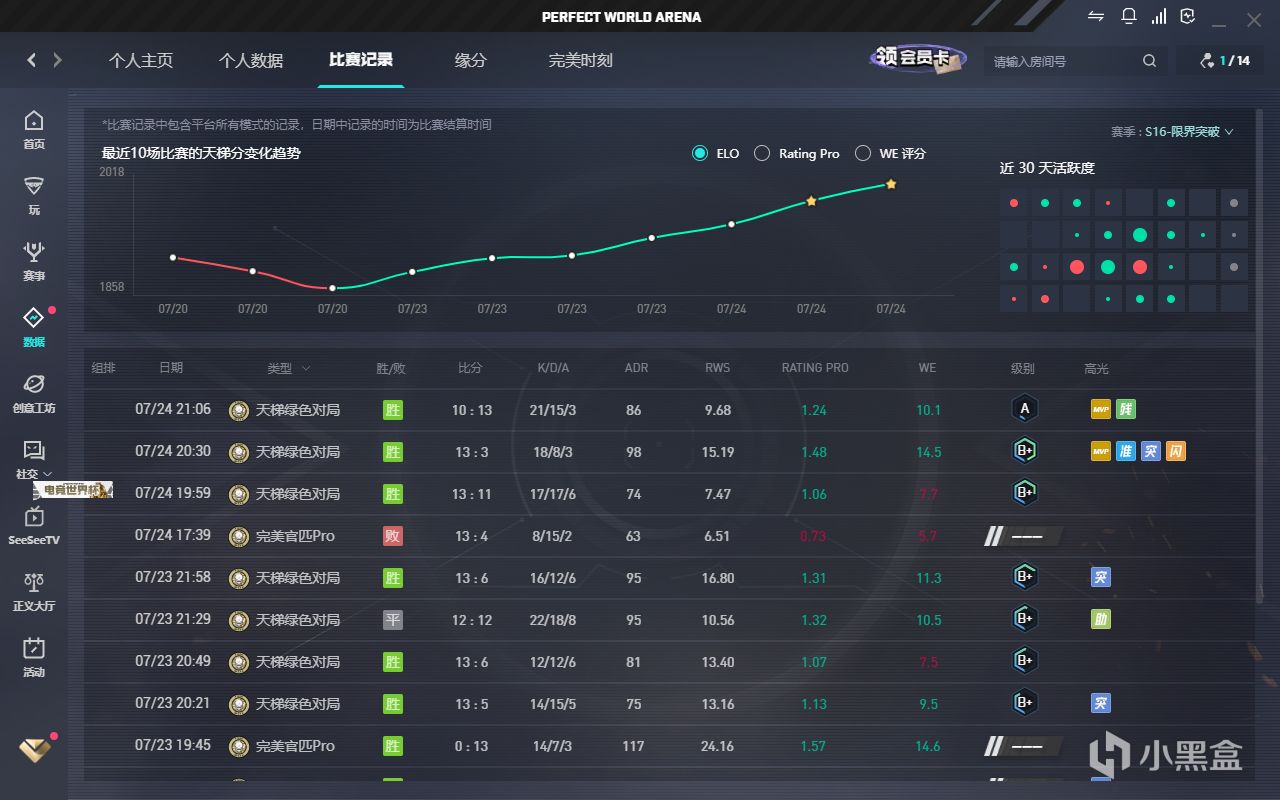Viewport: 1280px width, 800px height.
Task: Open the S16-限界突破 season dropdown
Action: pos(1189,131)
